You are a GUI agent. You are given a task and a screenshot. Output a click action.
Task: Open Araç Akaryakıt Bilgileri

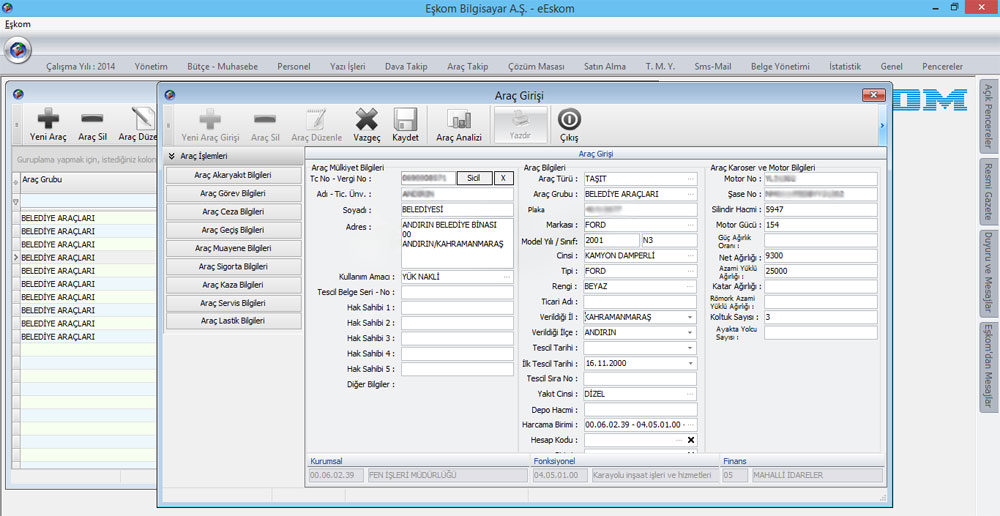pyautogui.click(x=233, y=175)
